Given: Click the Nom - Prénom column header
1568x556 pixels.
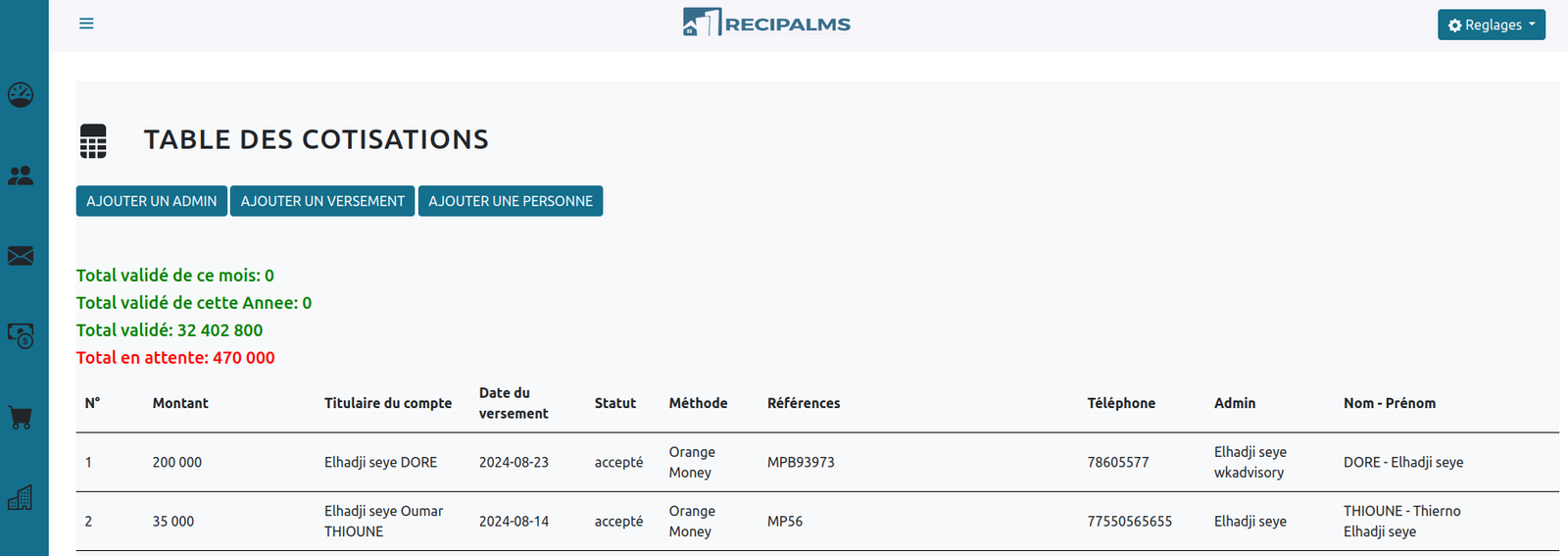Looking at the screenshot, I should [x=1389, y=403].
